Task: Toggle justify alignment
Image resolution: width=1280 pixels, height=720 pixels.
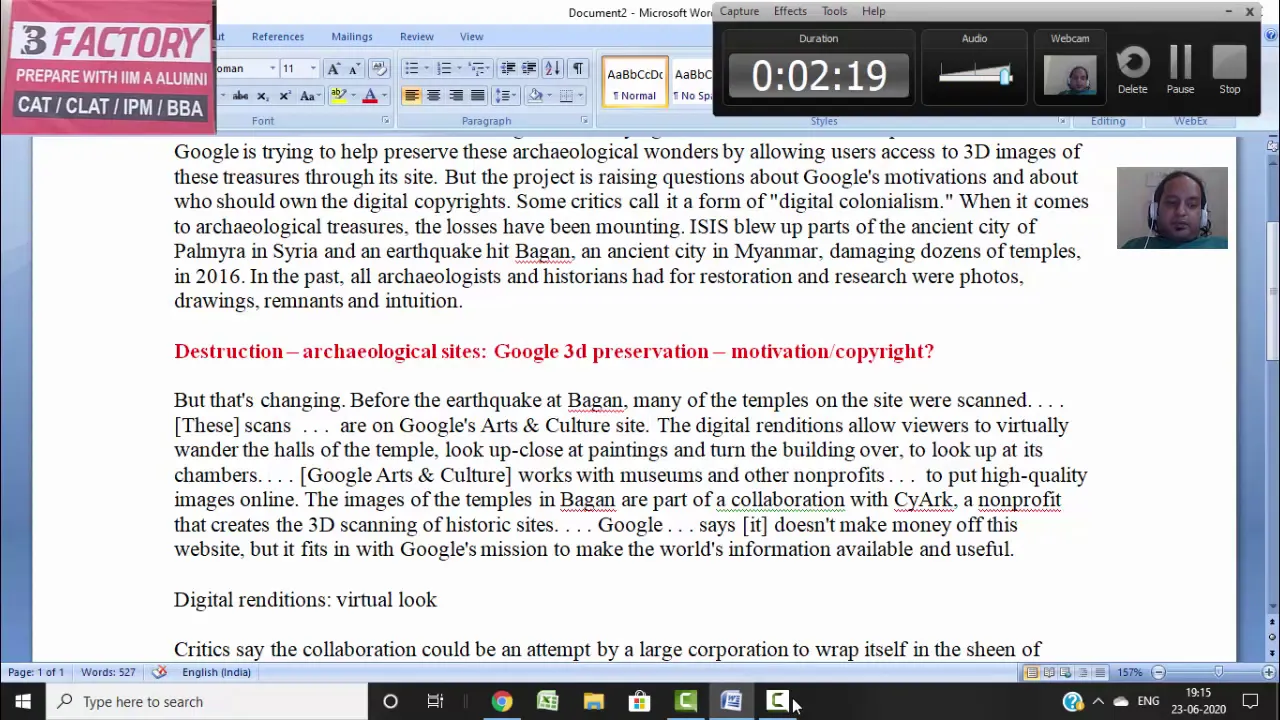Action: pyautogui.click(x=477, y=96)
